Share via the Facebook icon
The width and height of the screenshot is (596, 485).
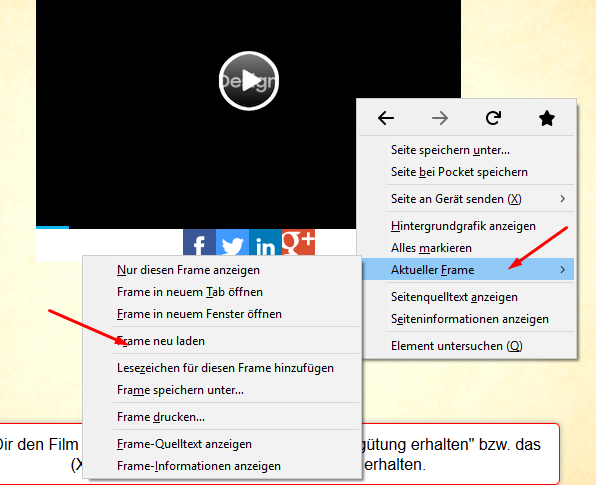pos(199,242)
